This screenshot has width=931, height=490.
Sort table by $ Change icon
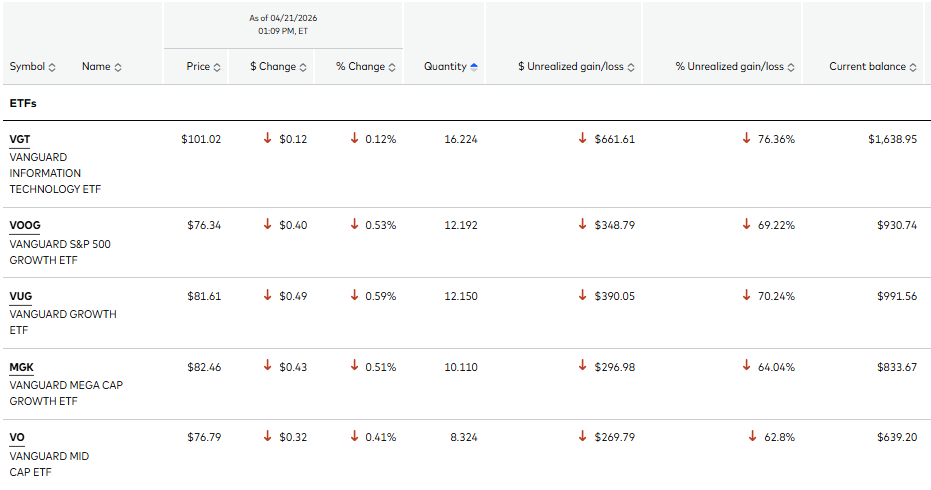(x=304, y=67)
